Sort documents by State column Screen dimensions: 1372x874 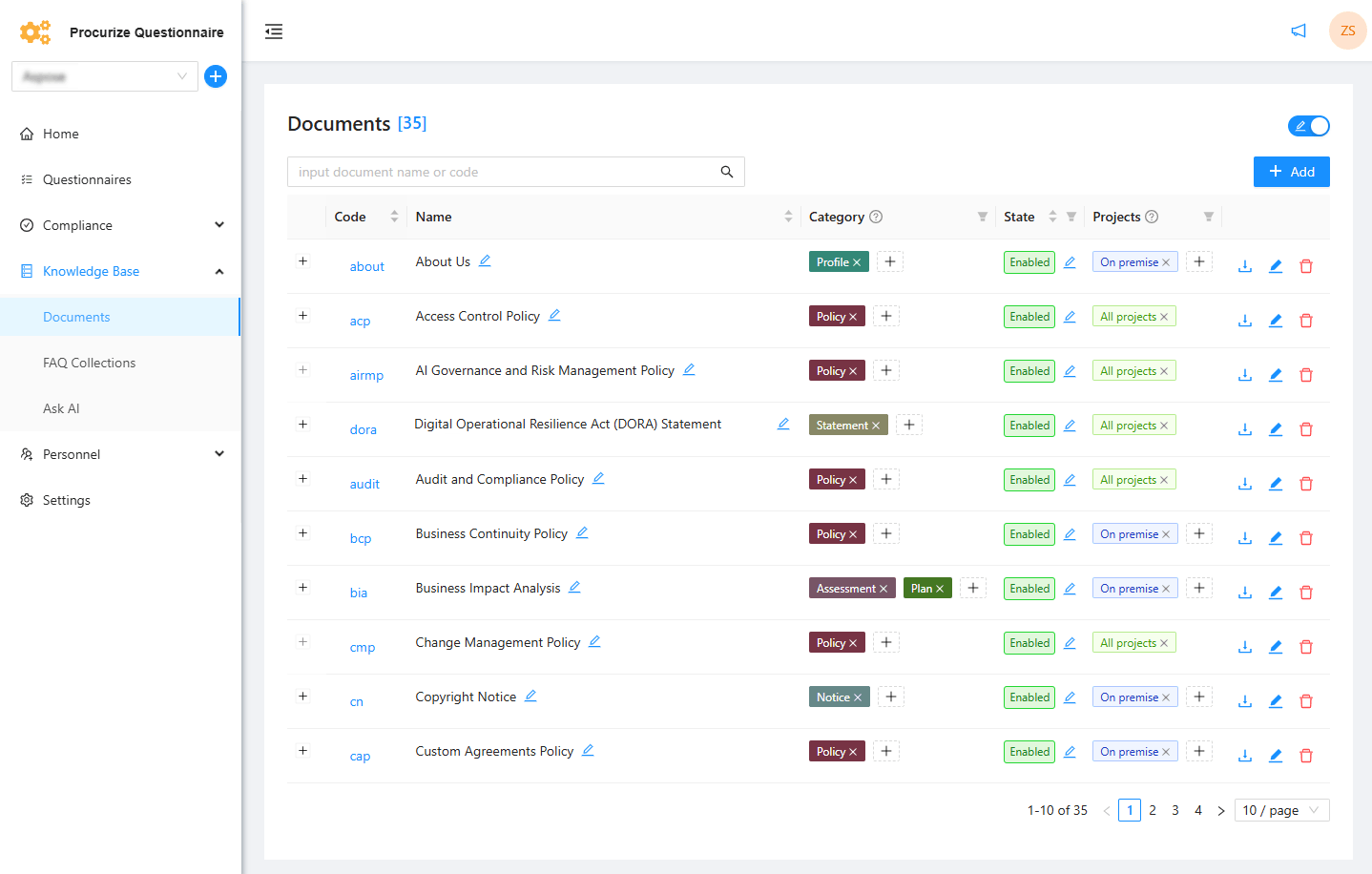coord(1052,218)
